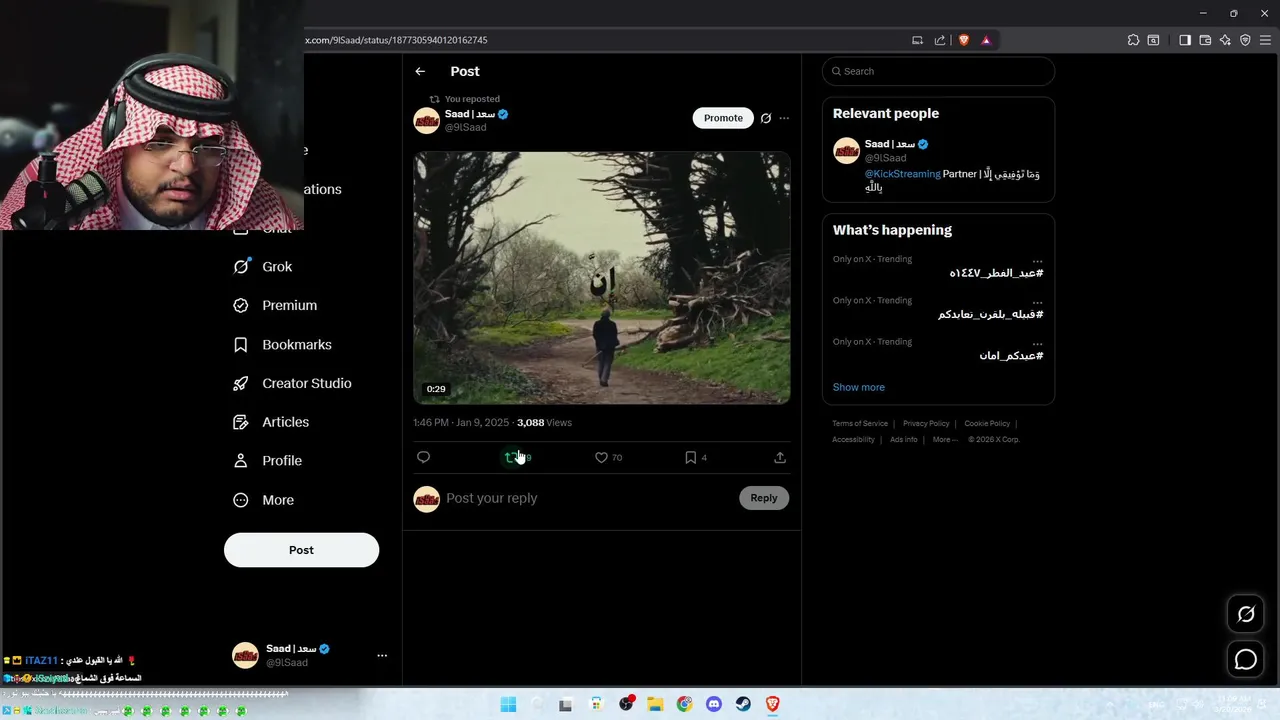Open the @KickStreaming mention link

tap(902, 174)
